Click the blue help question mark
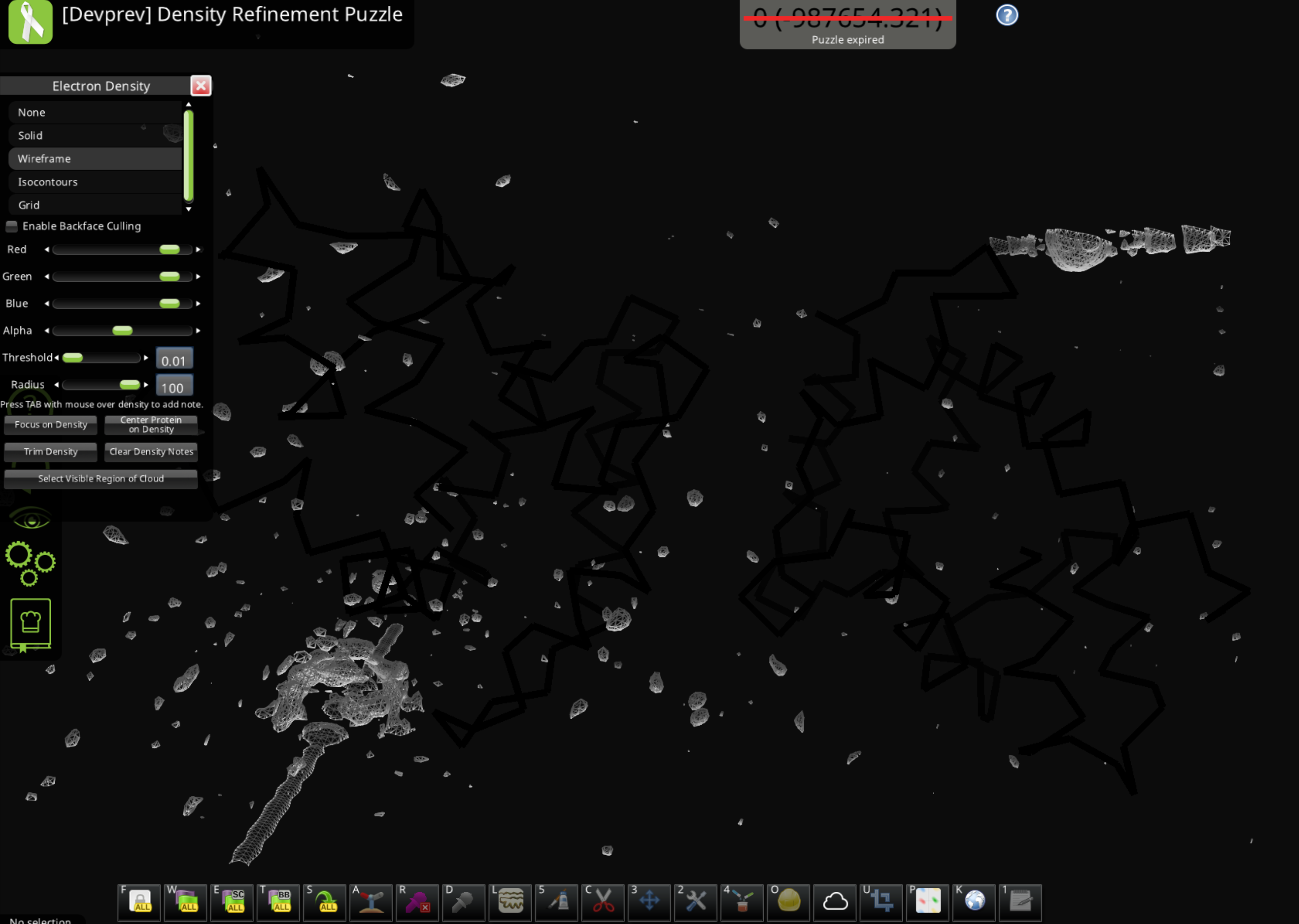Image resolution: width=1299 pixels, height=924 pixels. point(1007,15)
